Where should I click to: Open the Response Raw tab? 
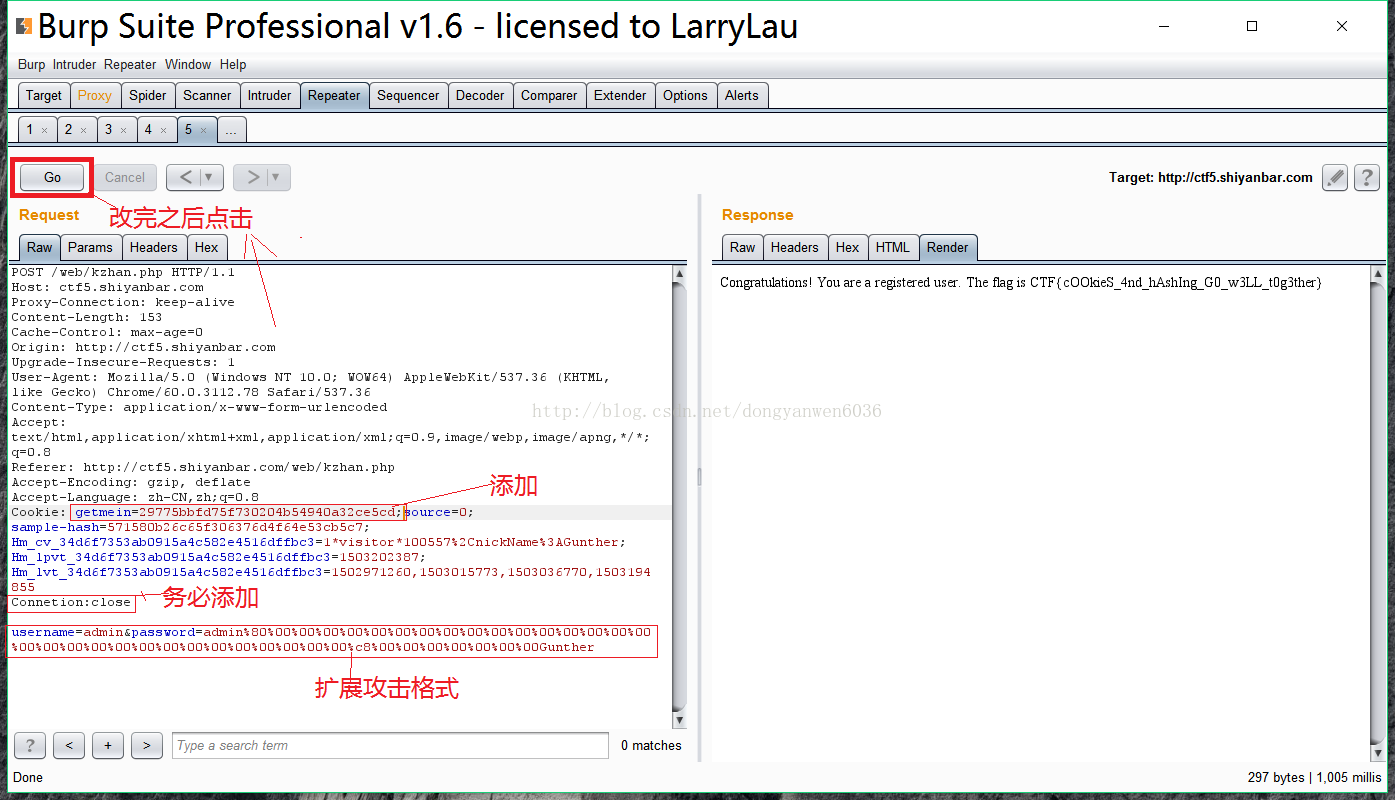743,247
